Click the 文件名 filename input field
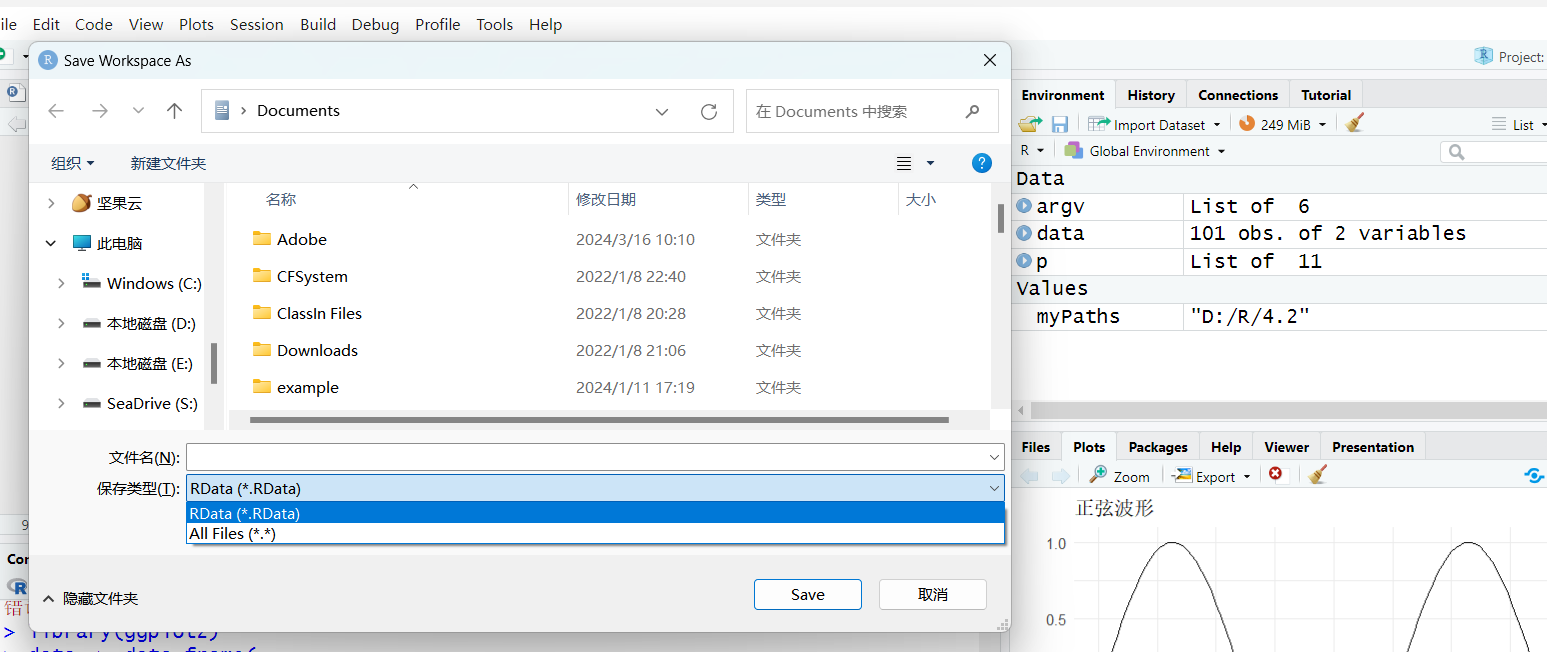Image resolution: width=1547 pixels, height=652 pixels. (x=585, y=457)
